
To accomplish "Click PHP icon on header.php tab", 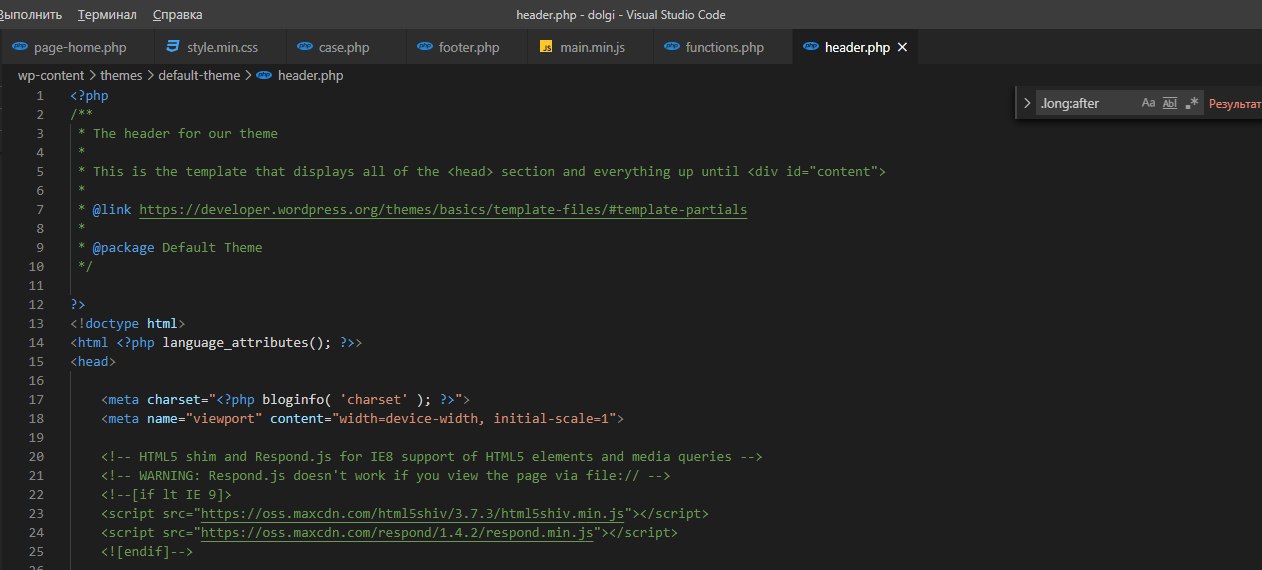I will point(810,47).
